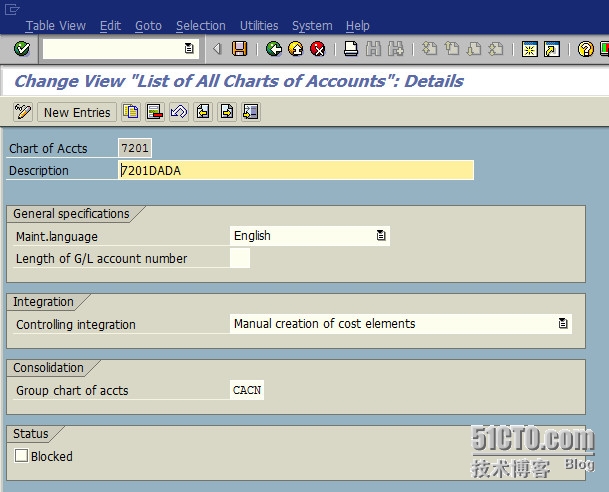Image resolution: width=609 pixels, height=492 pixels.
Task: Go to the previous entry icon
Action: (x=203, y=112)
